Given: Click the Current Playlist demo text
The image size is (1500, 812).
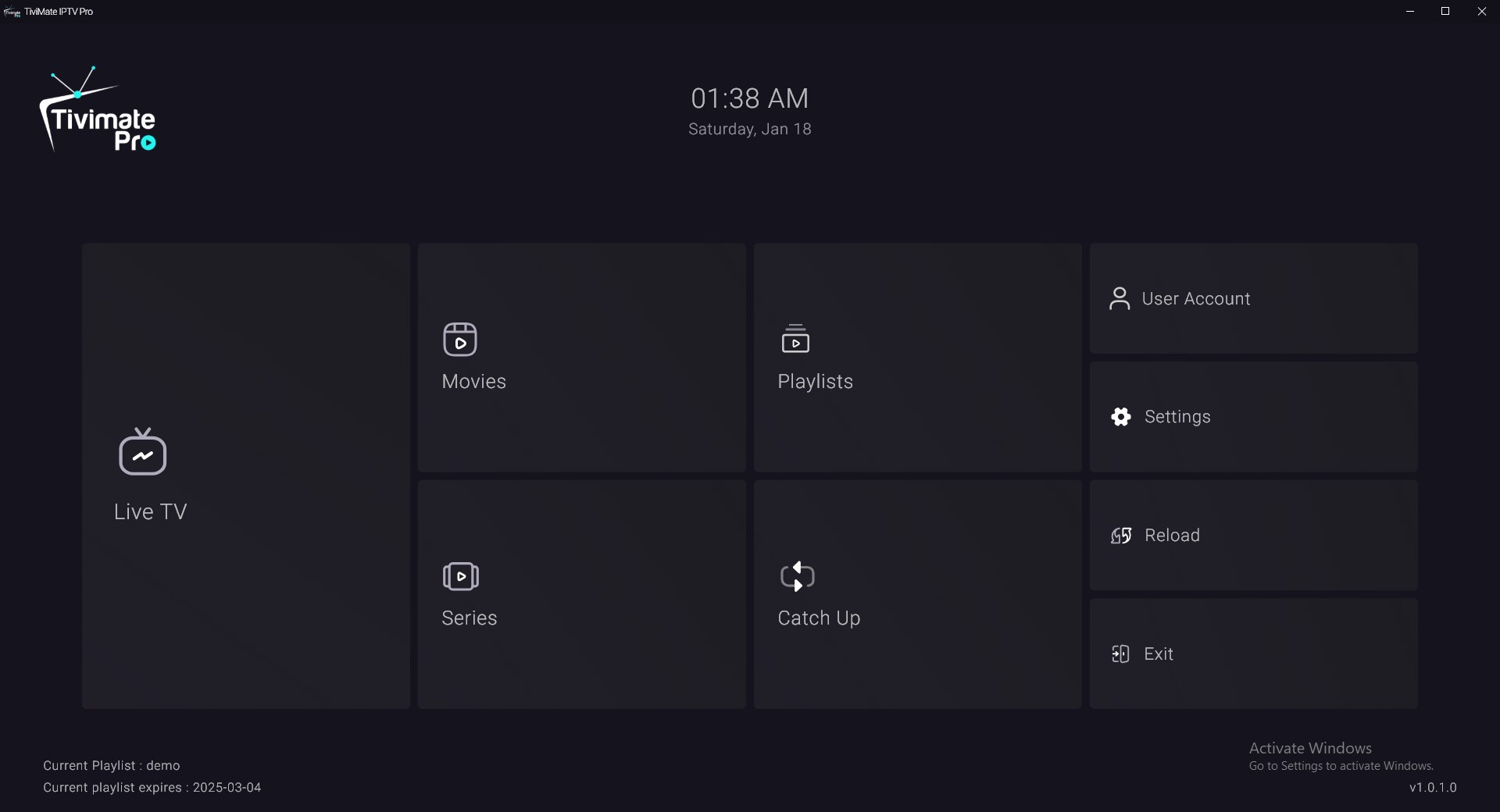Looking at the screenshot, I should pyautogui.click(x=112, y=766).
